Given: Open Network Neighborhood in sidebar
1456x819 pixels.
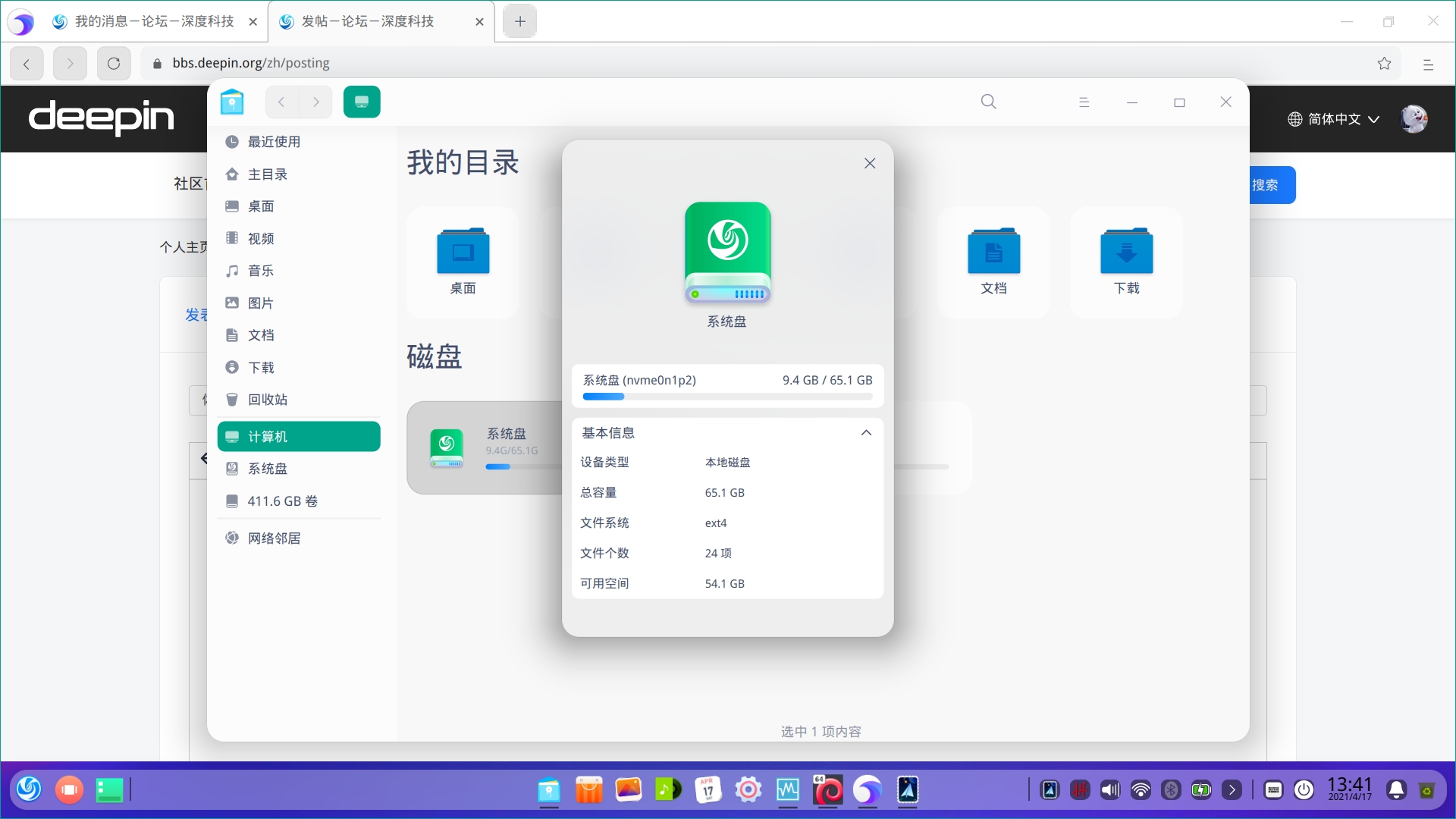Looking at the screenshot, I should coord(274,538).
